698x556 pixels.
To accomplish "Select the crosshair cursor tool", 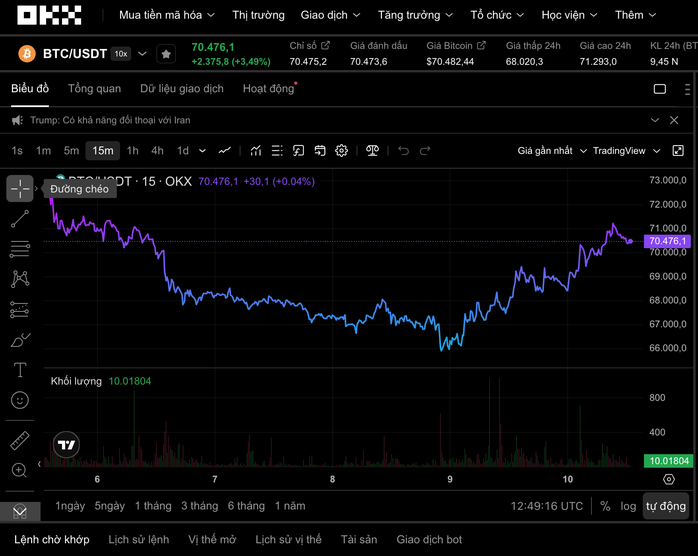I will click(20, 188).
